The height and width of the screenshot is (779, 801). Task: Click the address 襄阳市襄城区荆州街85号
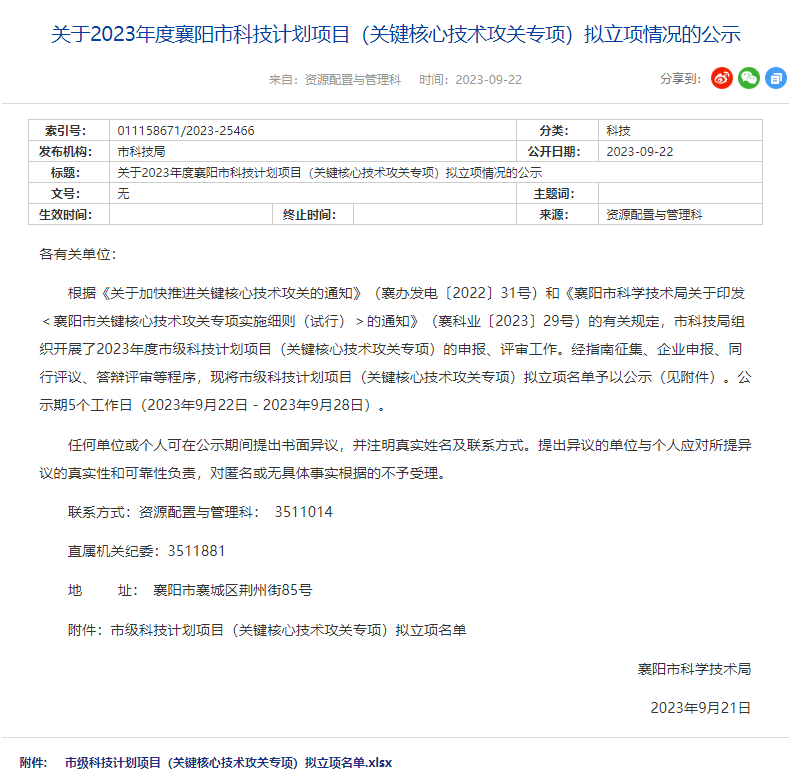click(232, 591)
